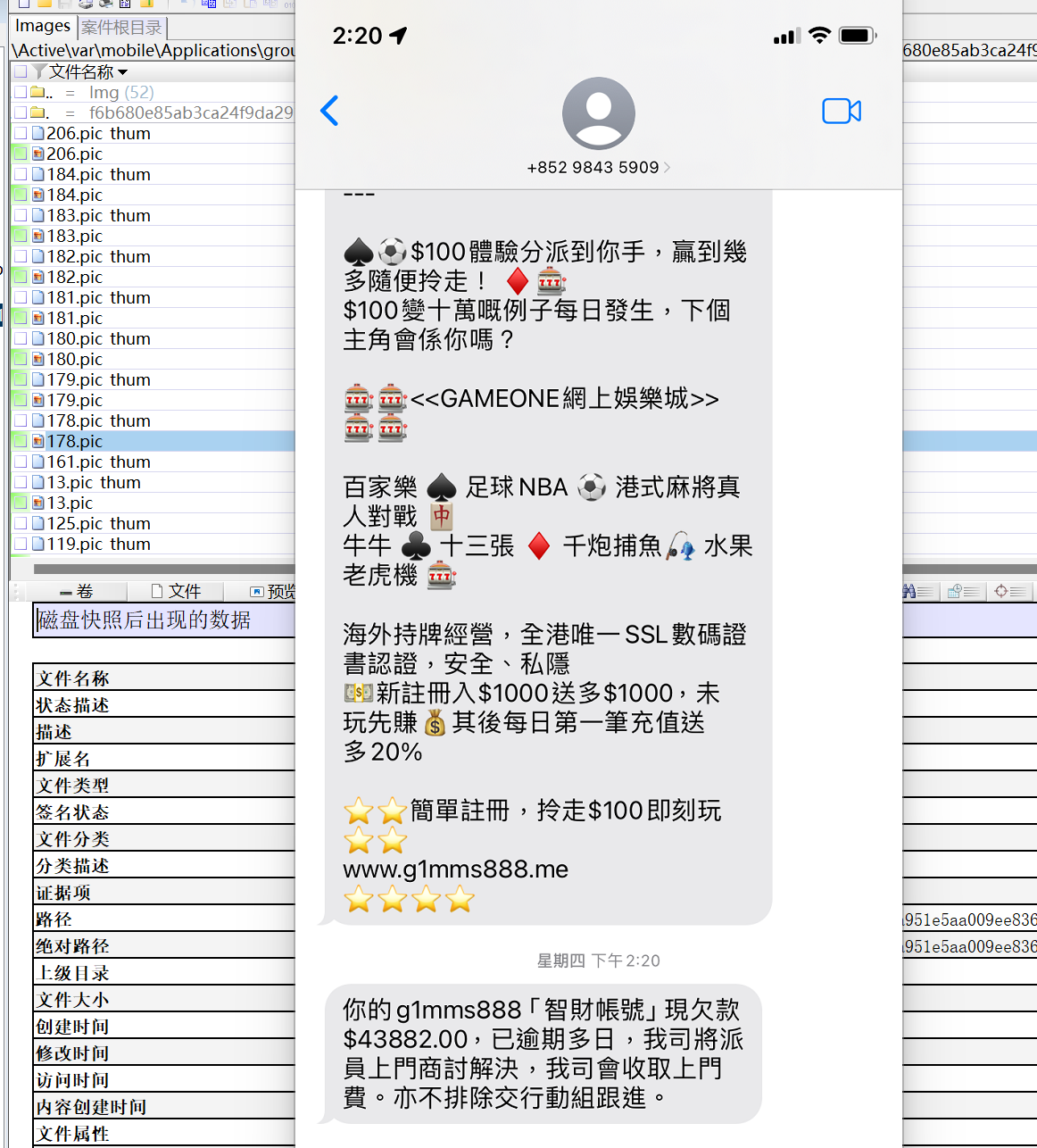1037x1148 pixels.
Task: Click the folder icon of the f6b680e85ab3ca24f9da29 row
Action: (38, 112)
